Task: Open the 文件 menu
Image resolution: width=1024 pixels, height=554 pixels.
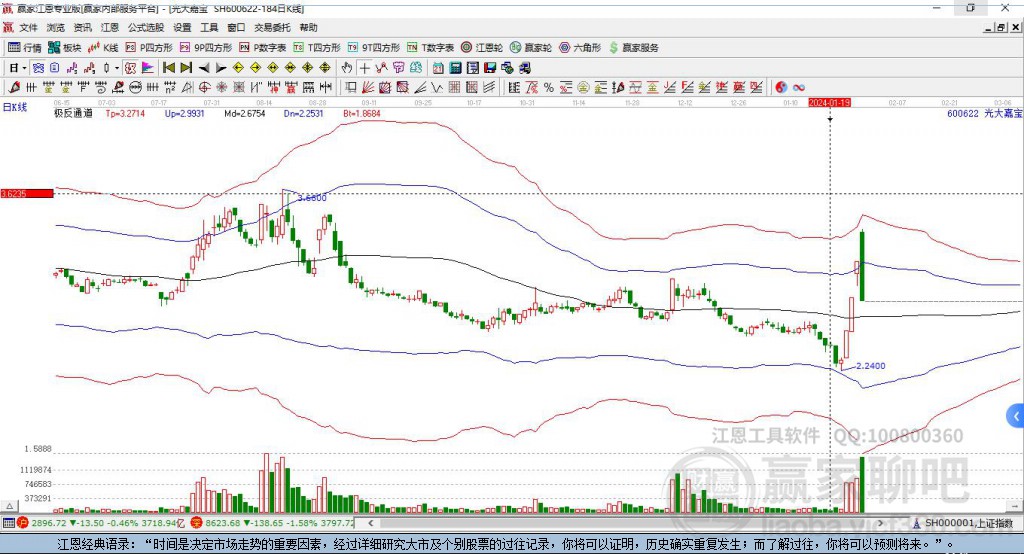Action: [x=29, y=27]
